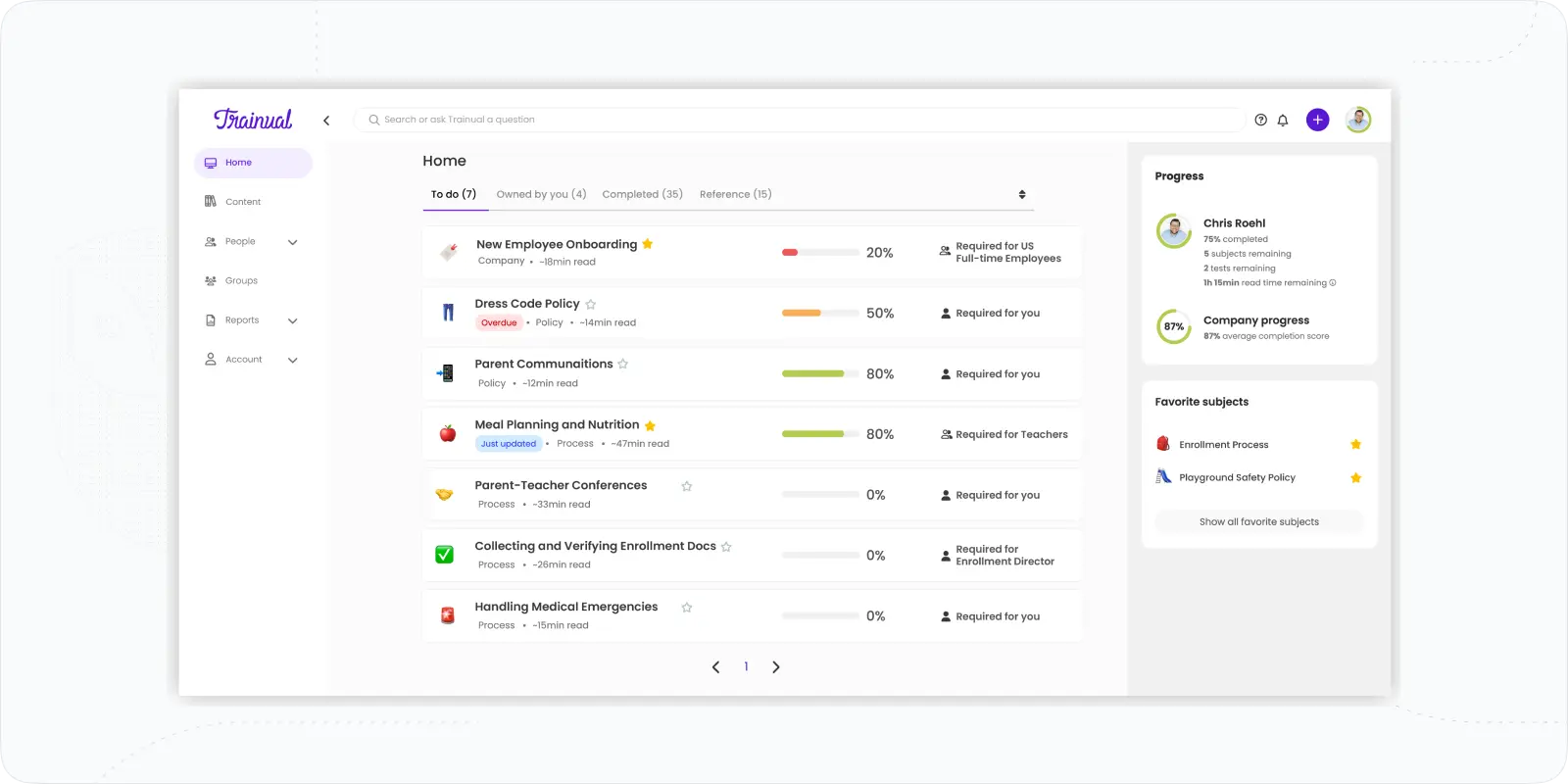Click the Home monitor icon in the sidebar
Image resolution: width=1568 pixels, height=784 pixels.
[211, 163]
